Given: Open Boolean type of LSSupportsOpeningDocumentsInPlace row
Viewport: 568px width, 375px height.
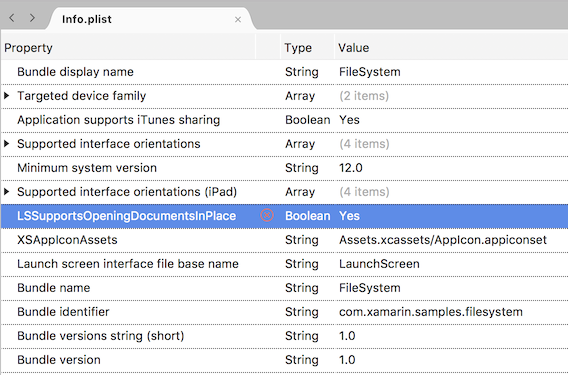Looking at the screenshot, I should click(308, 216).
